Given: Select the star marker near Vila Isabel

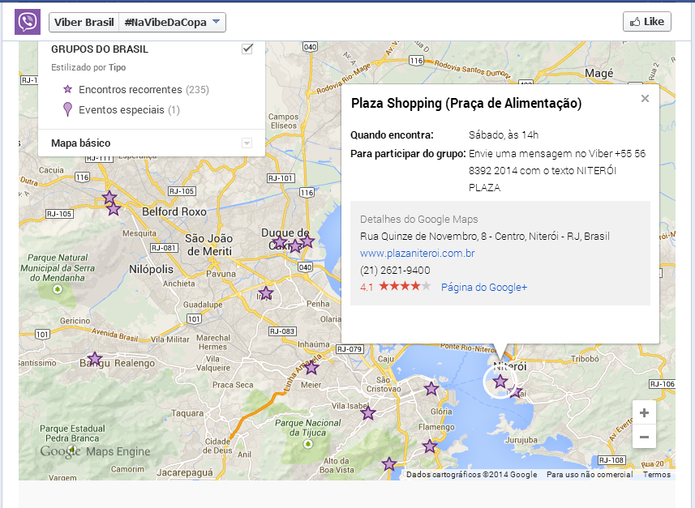Looking at the screenshot, I should (368, 413).
